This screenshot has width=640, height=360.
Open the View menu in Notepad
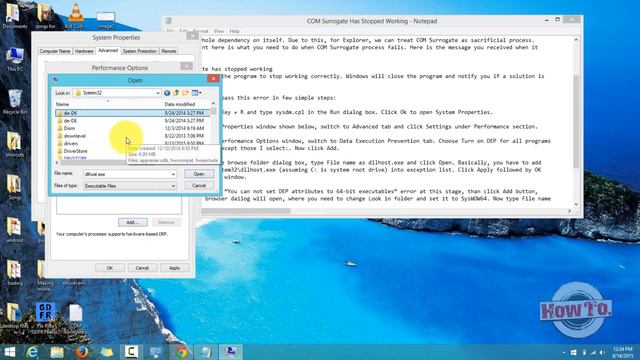[x=219, y=31]
